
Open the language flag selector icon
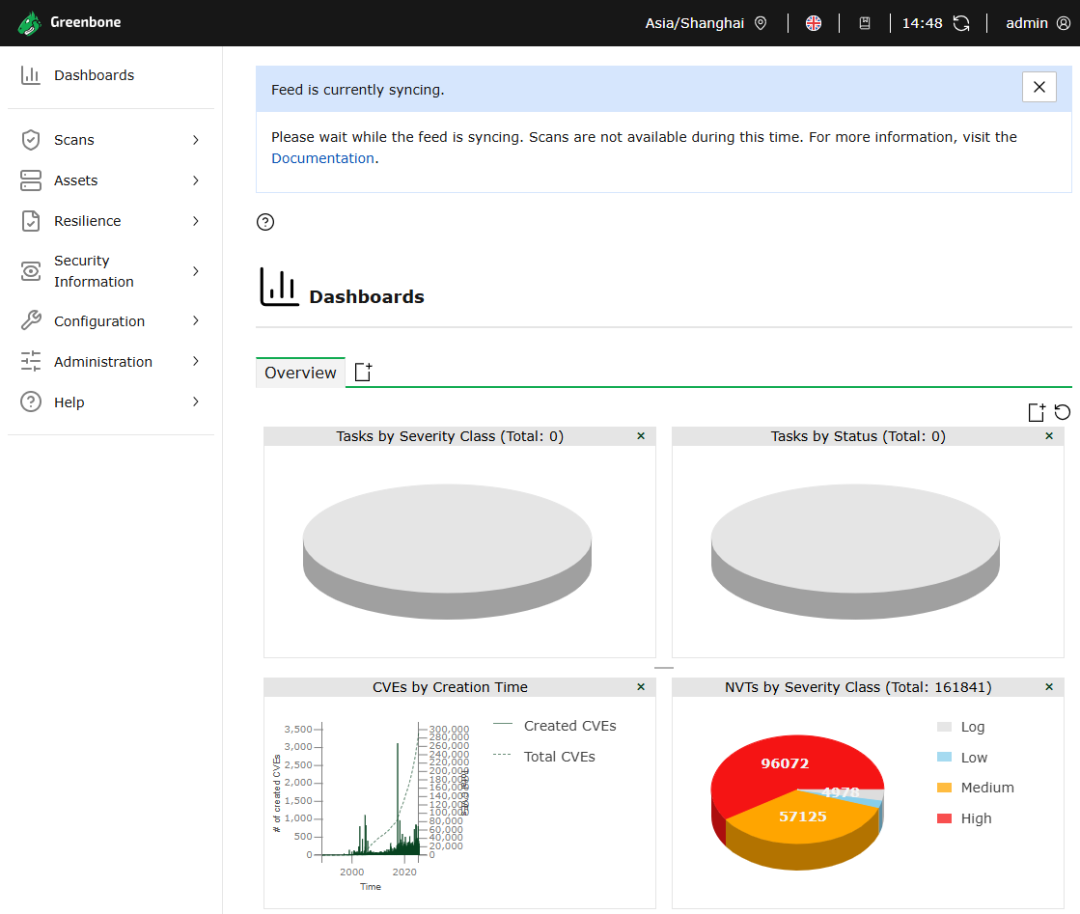813,23
